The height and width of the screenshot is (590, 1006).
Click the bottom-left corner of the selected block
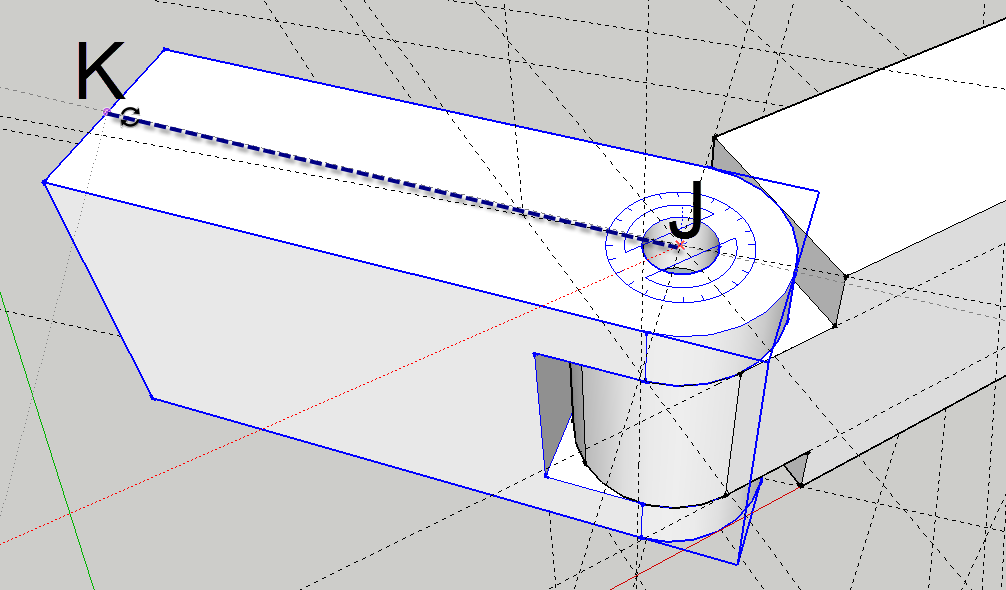[x=152, y=398]
